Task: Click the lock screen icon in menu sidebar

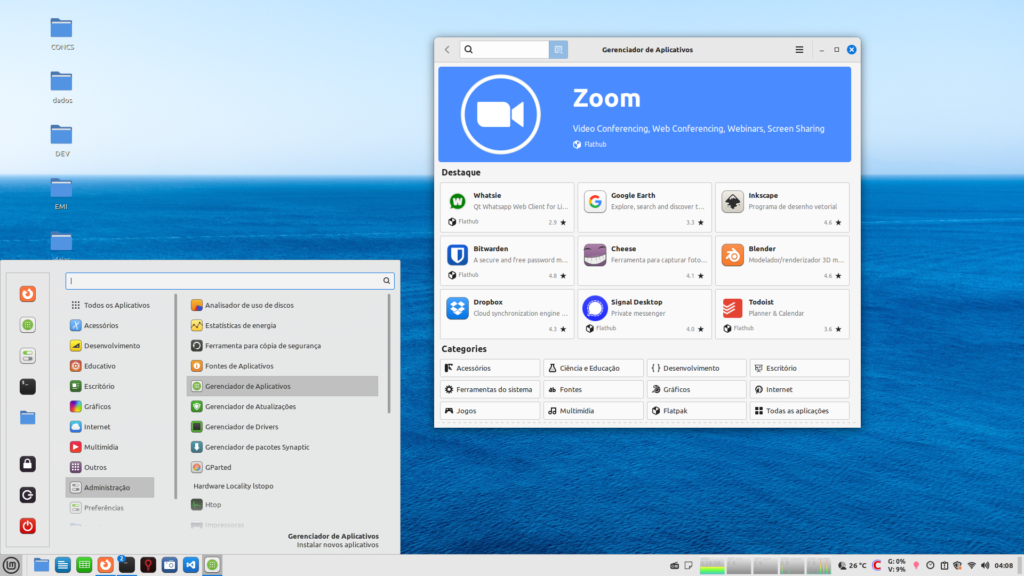Action: [28, 464]
